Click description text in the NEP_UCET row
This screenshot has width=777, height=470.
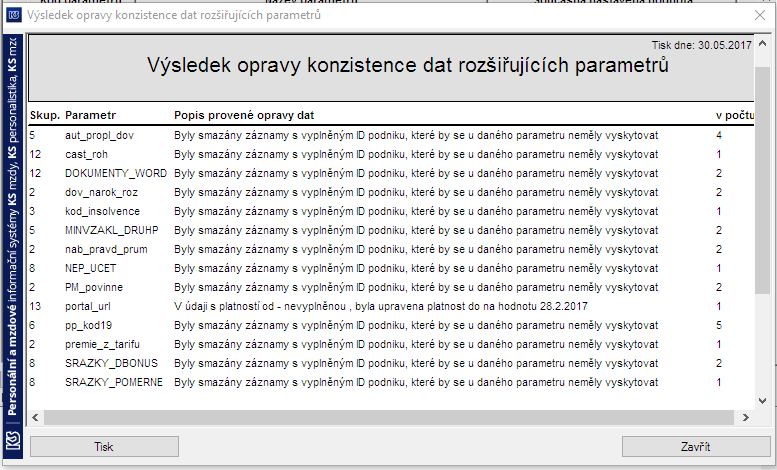(x=416, y=268)
